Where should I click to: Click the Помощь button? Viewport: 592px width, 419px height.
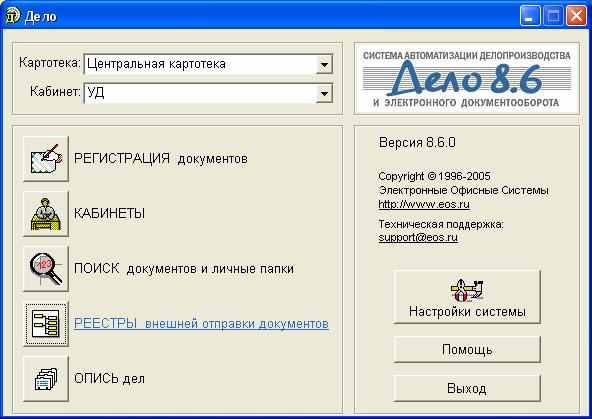coord(467,350)
